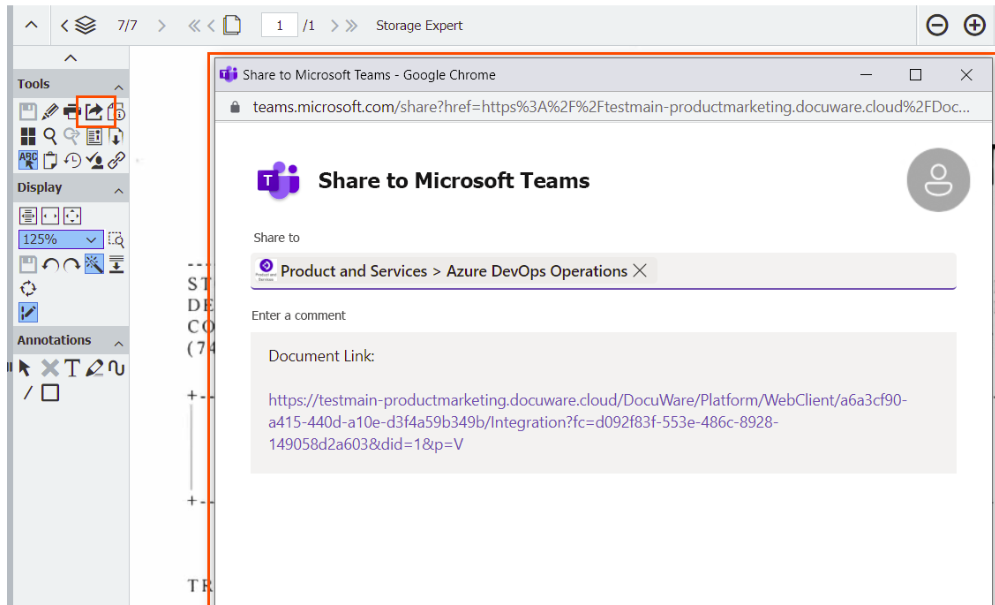Image resolution: width=995 pixels, height=605 pixels.
Task: Remove the Azure DevOps Operations share target
Action: pos(639,270)
